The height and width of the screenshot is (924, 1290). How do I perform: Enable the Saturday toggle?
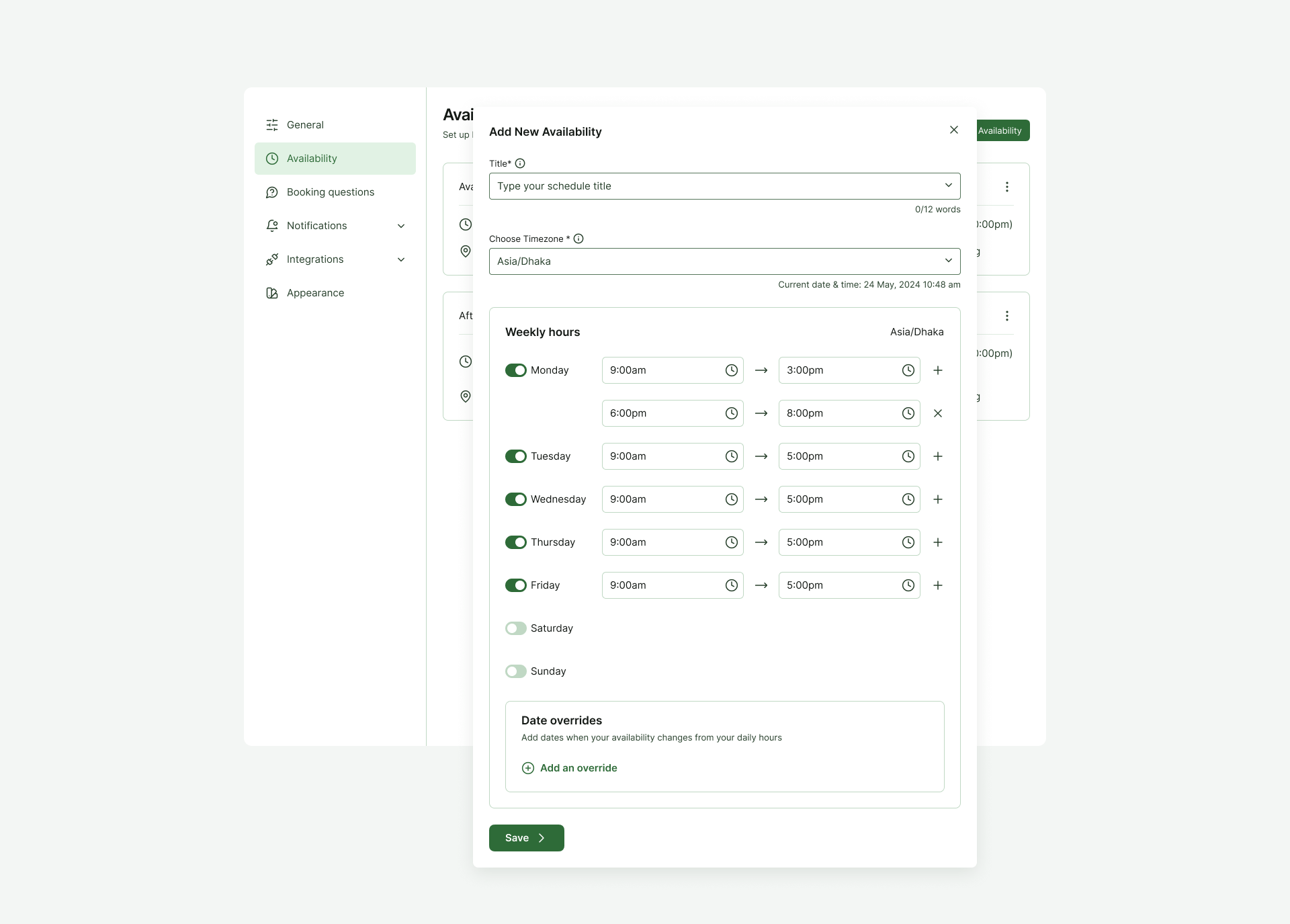(x=516, y=628)
